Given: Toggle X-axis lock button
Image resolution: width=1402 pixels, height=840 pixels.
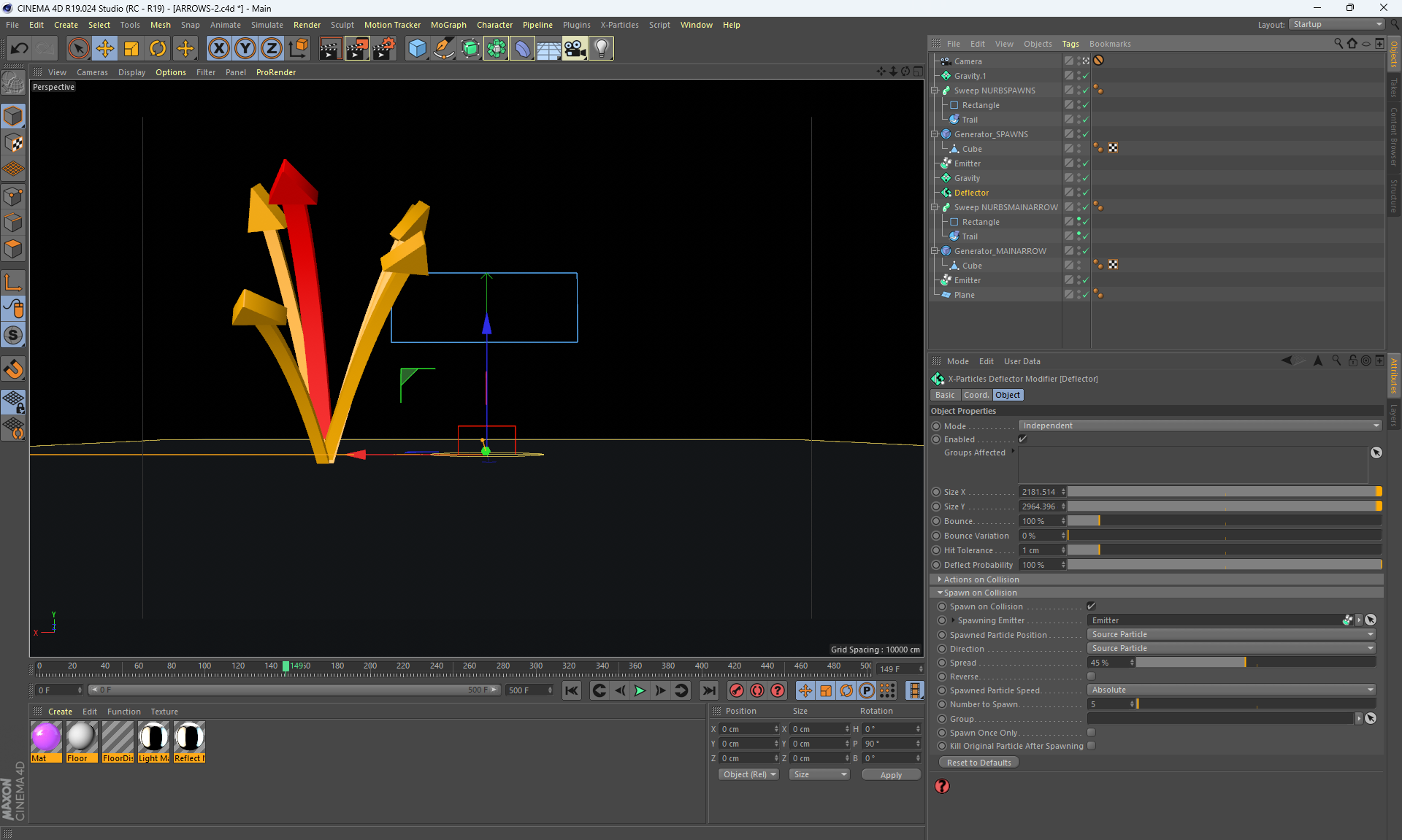Looking at the screenshot, I should pyautogui.click(x=218, y=49).
